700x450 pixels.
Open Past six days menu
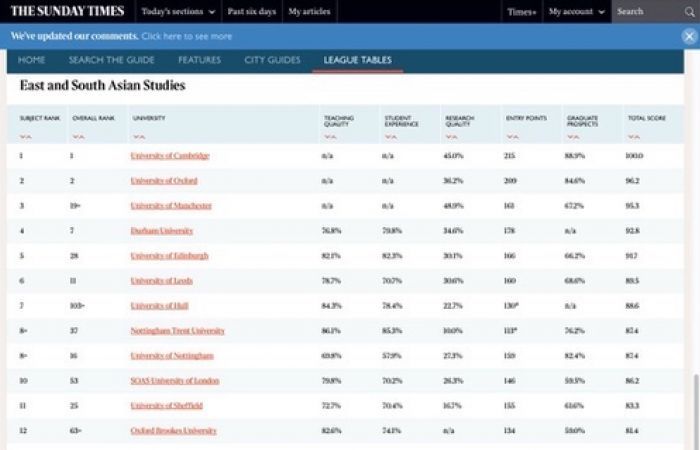coord(250,11)
